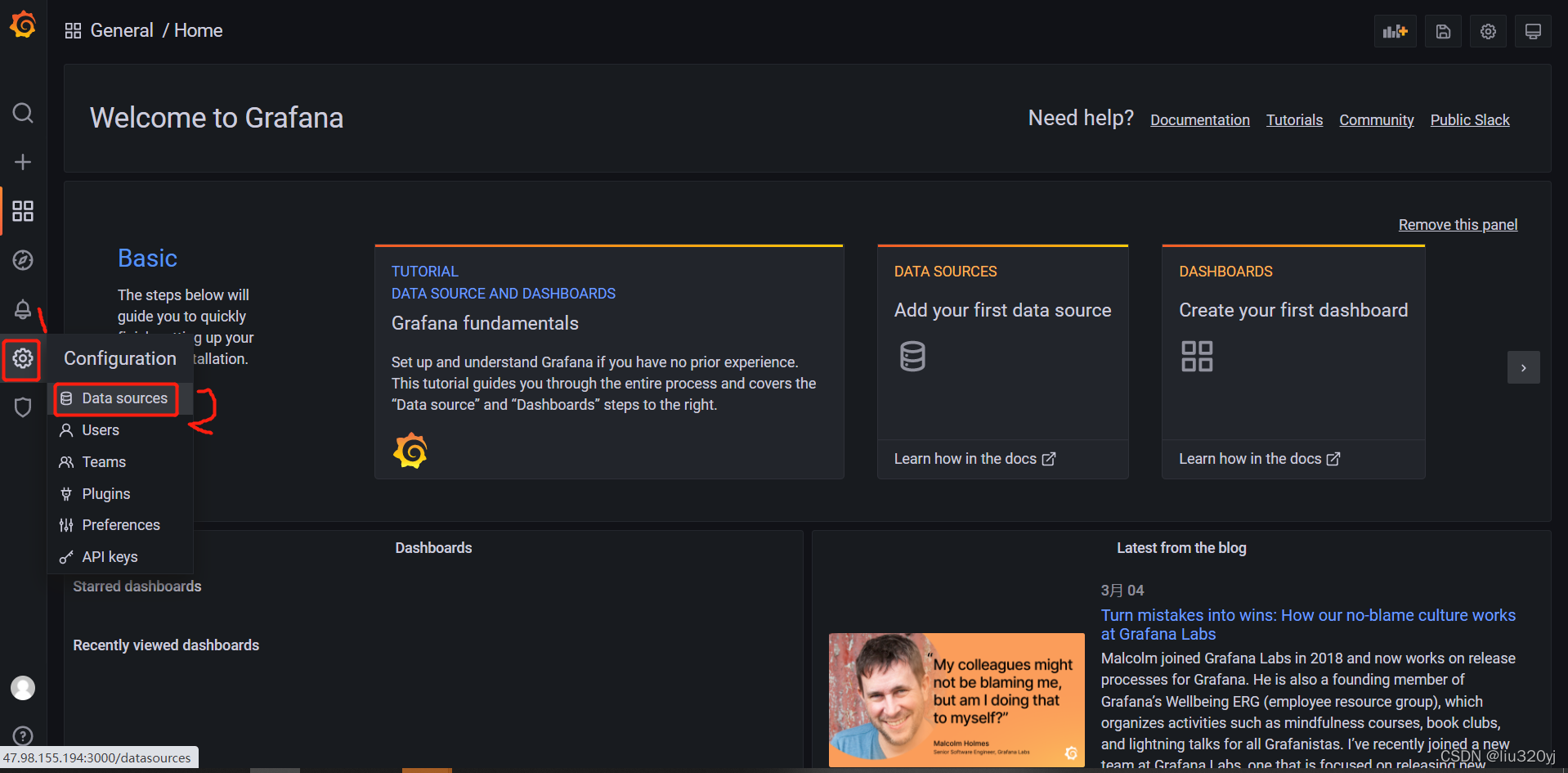The height and width of the screenshot is (773, 1568).
Task: Open the Explore compass icon
Action: point(23,260)
